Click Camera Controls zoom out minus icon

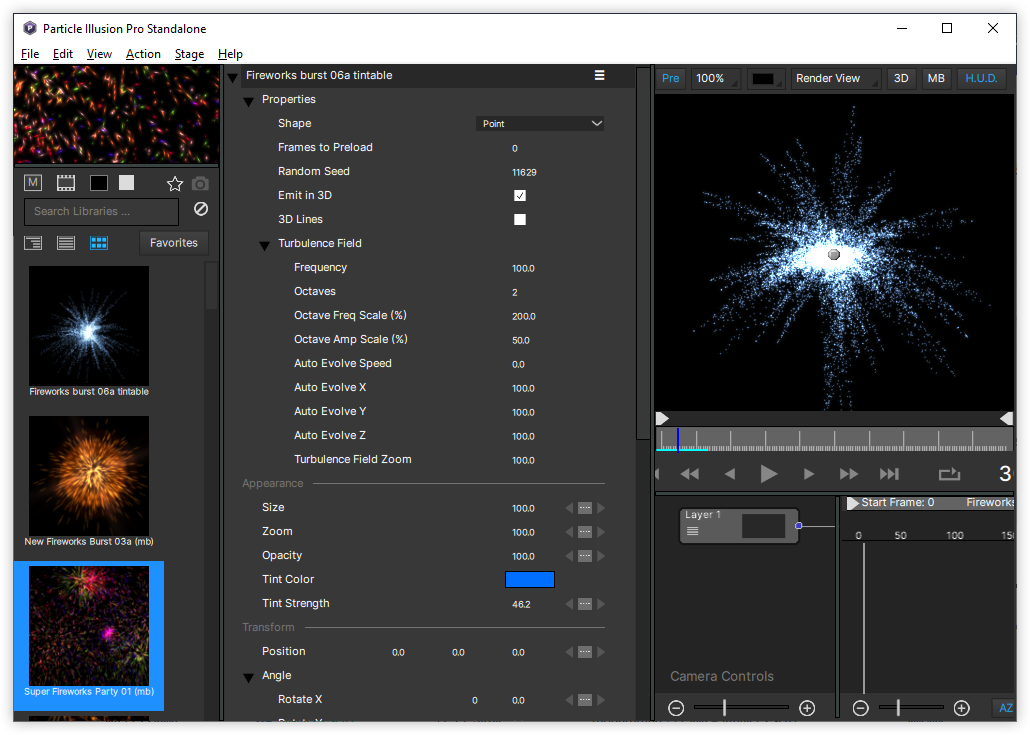click(676, 707)
